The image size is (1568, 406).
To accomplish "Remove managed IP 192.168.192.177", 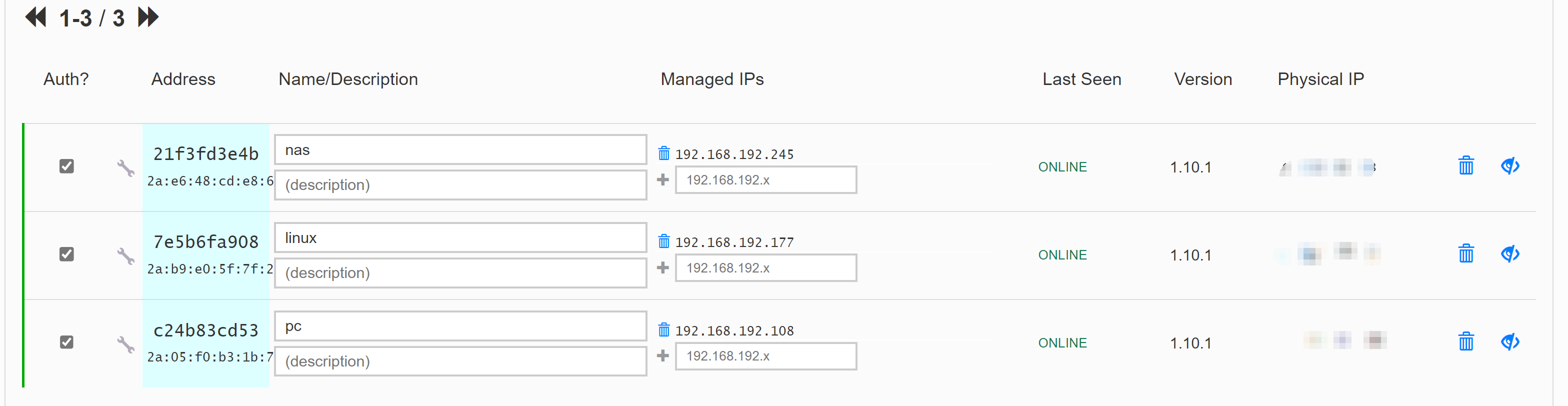I will click(663, 241).
